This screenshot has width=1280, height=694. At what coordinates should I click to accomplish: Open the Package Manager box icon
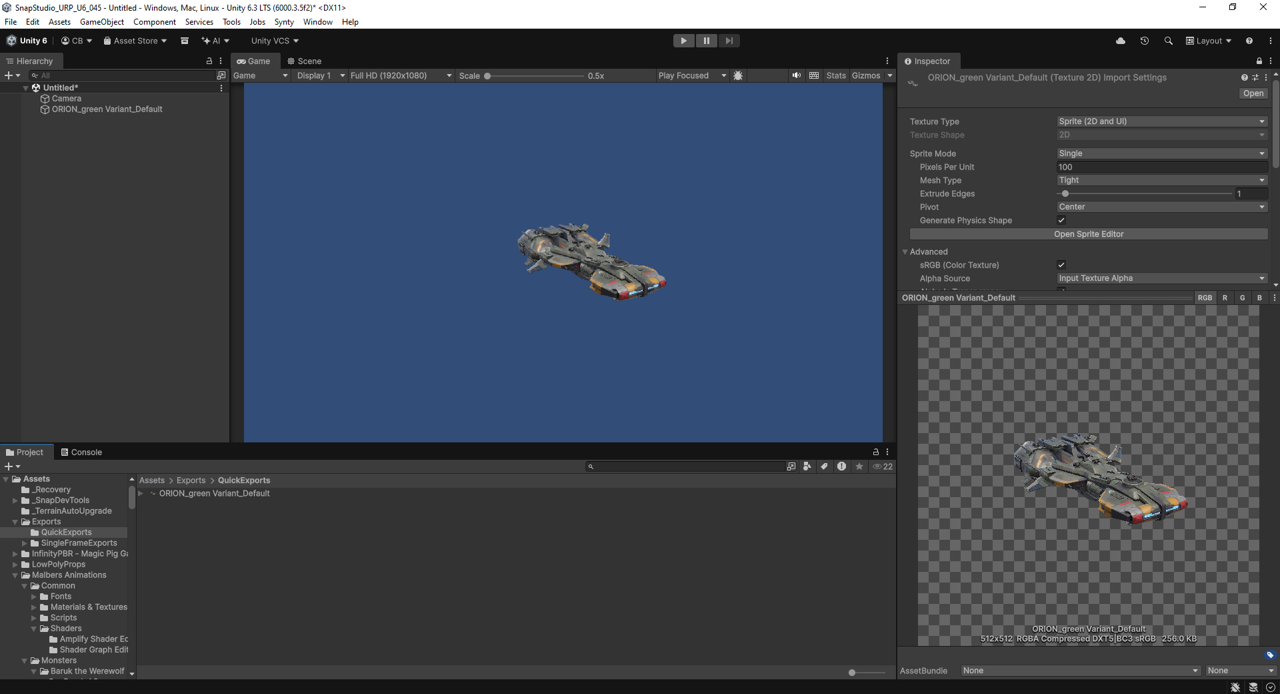184,41
